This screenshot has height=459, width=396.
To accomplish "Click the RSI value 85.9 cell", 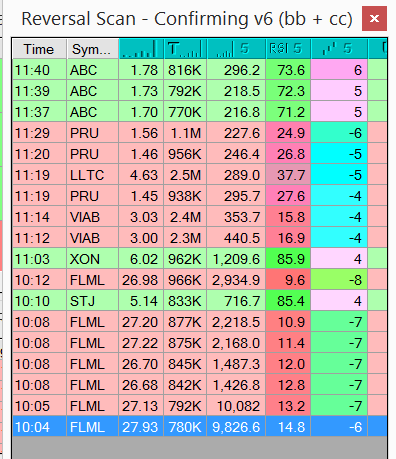I will 288,259.
